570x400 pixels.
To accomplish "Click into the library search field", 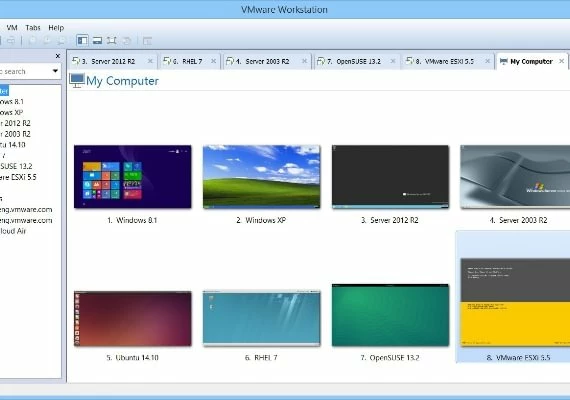I will (x=24, y=71).
